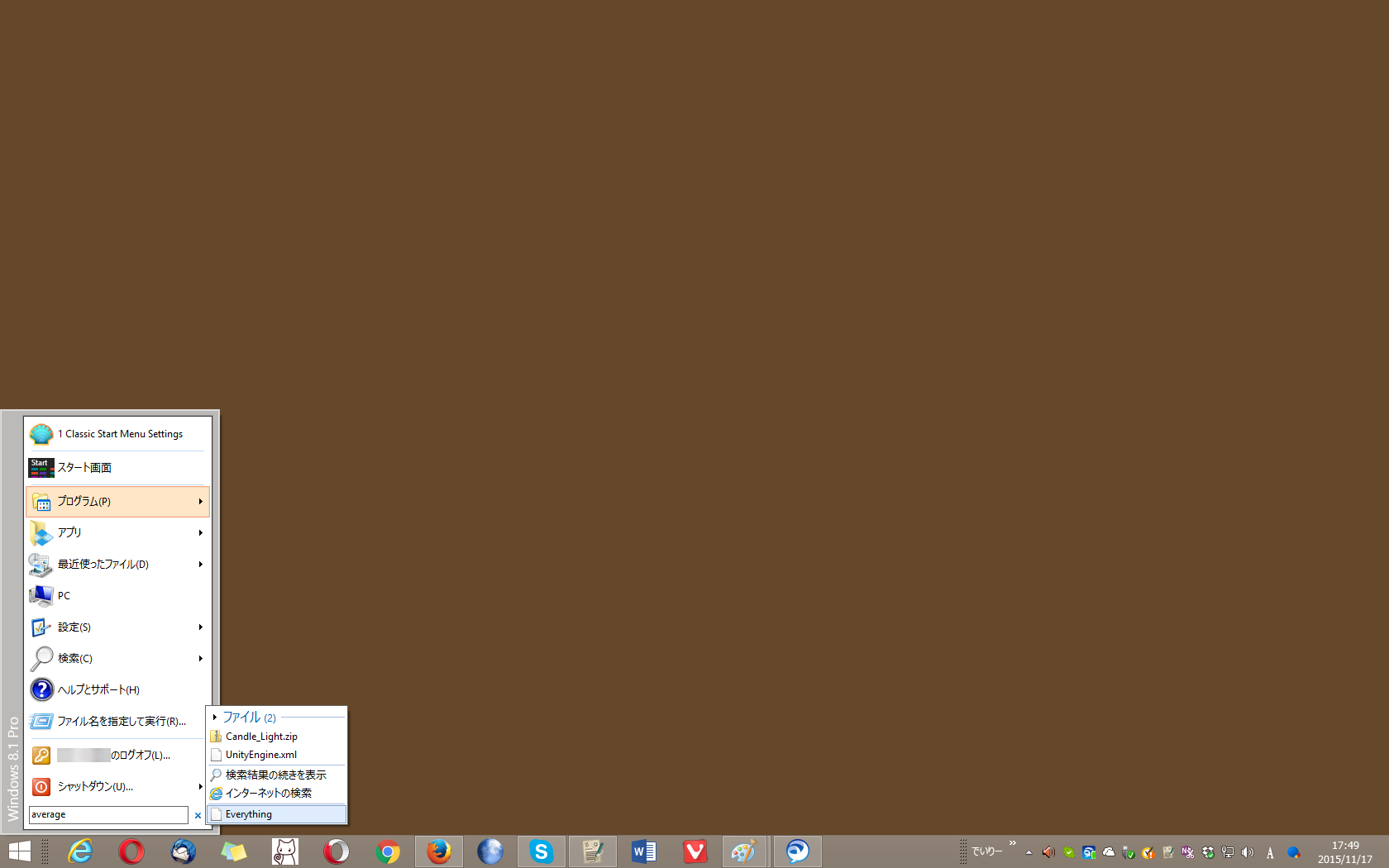Viewport: 1389px width, 868px height.
Task: Open the Dropbox tray icon
Action: [1208, 852]
